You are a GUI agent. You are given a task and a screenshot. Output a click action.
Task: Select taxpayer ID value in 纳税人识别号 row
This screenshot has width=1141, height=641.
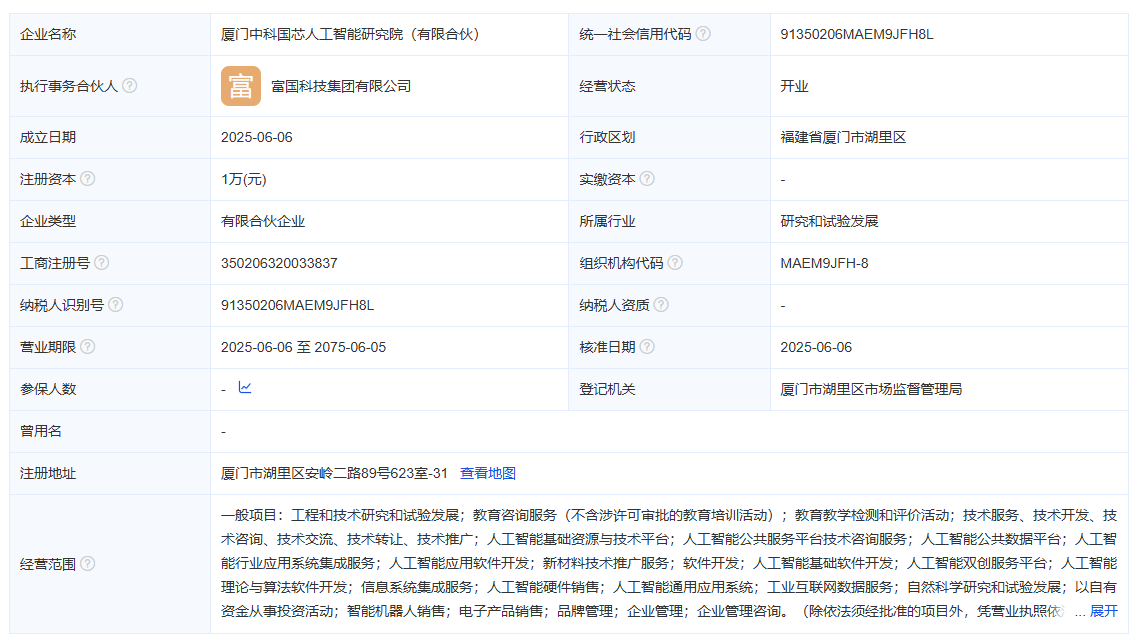[x=298, y=306]
